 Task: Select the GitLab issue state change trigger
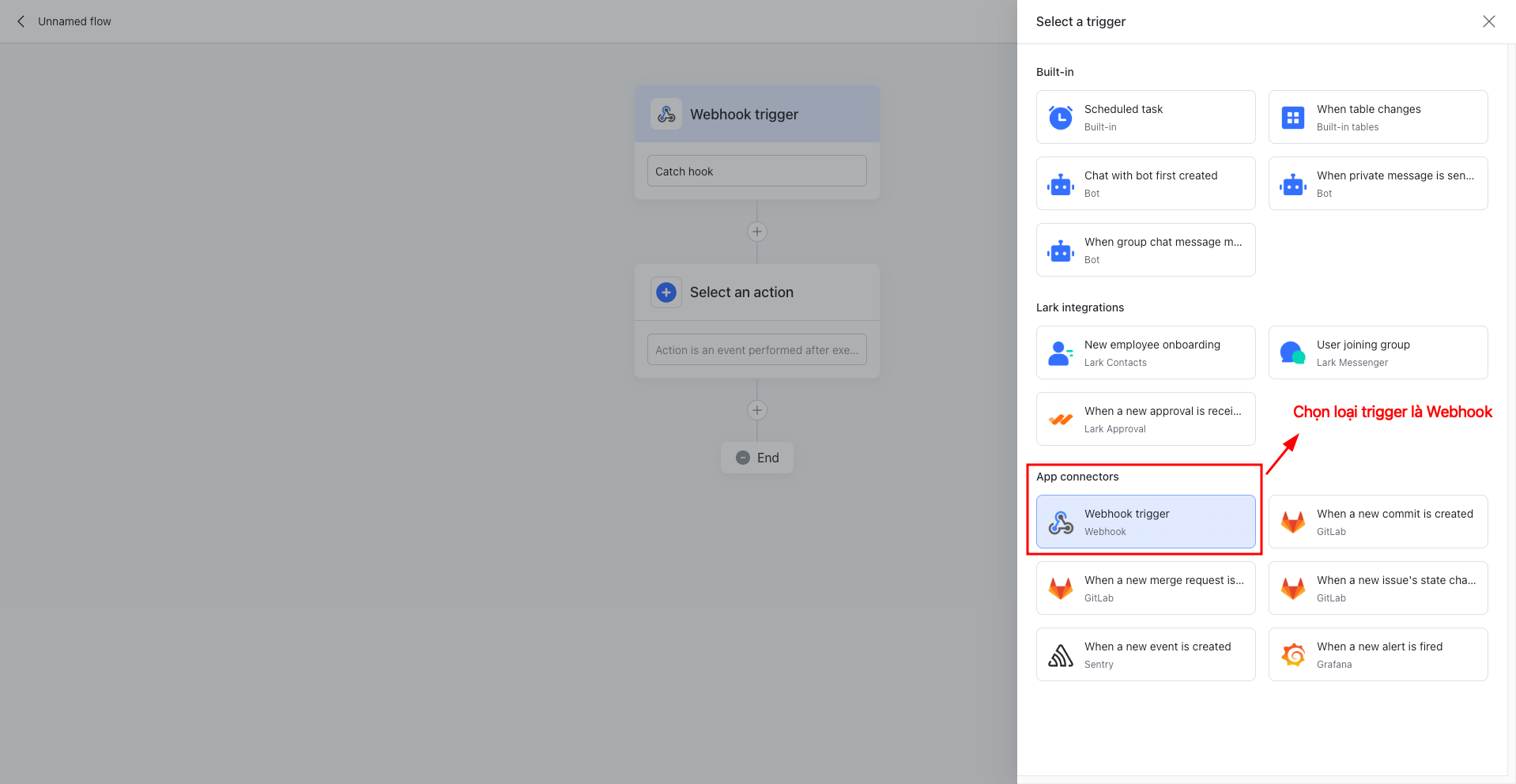(1377, 588)
